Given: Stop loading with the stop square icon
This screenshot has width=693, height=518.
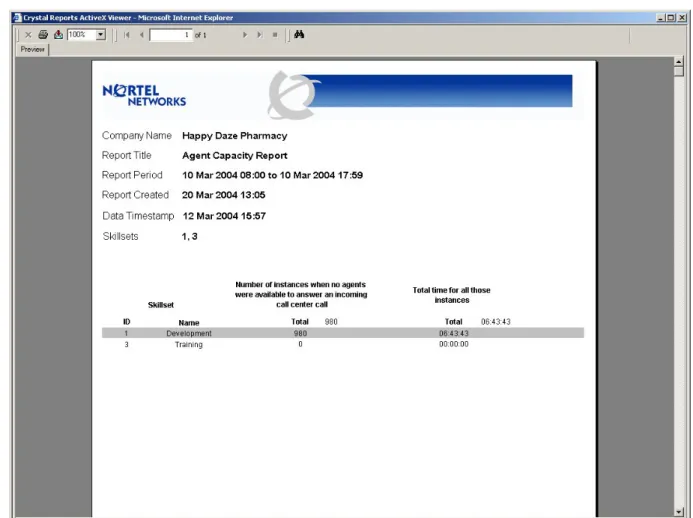Looking at the screenshot, I should coord(275,35).
